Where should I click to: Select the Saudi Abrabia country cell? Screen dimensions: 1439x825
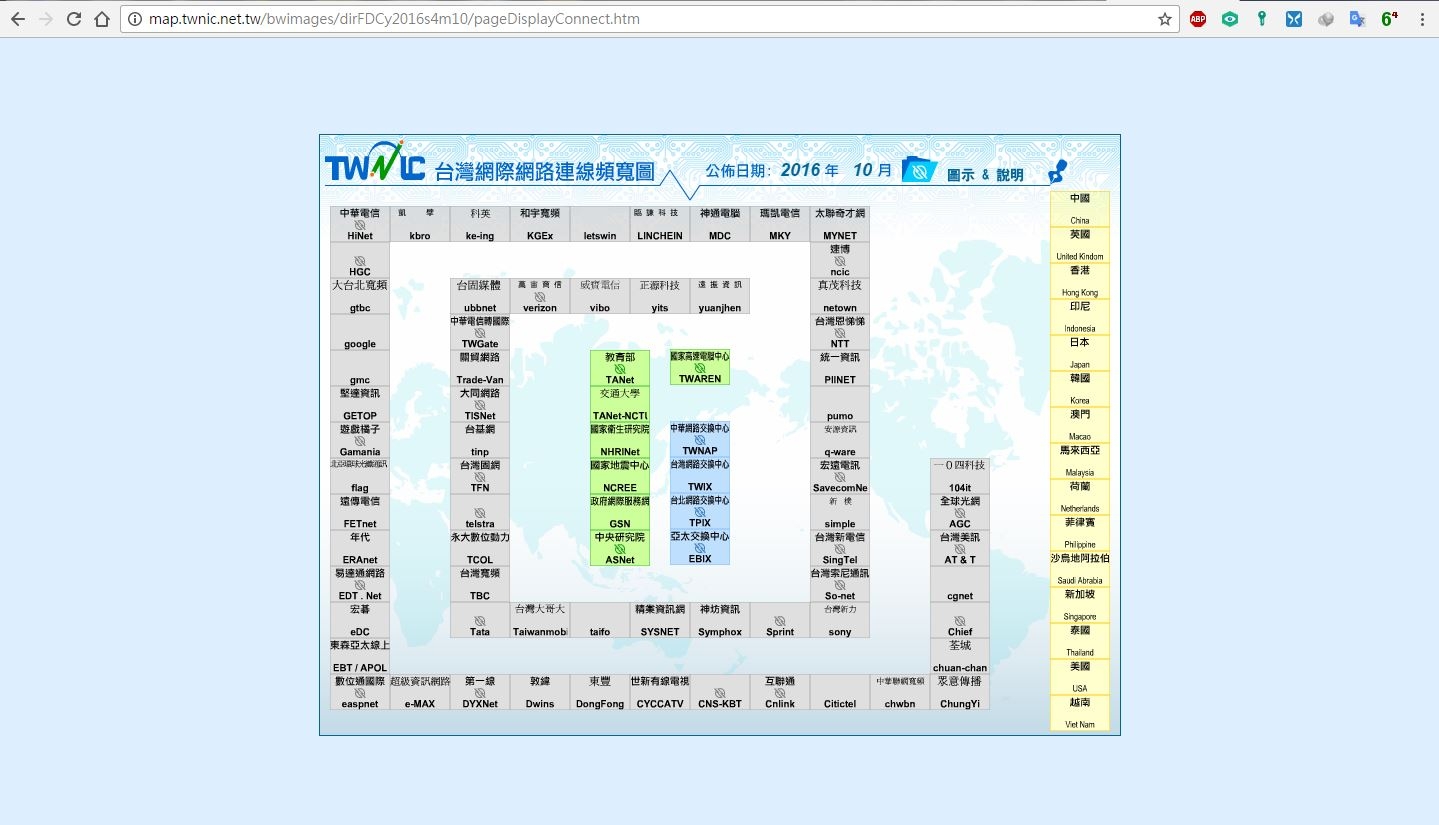coord(1080,569)
